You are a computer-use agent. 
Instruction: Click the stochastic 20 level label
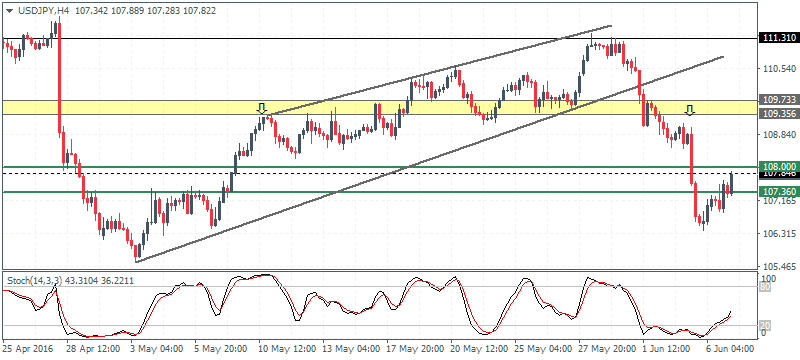[x=765, y=326]
